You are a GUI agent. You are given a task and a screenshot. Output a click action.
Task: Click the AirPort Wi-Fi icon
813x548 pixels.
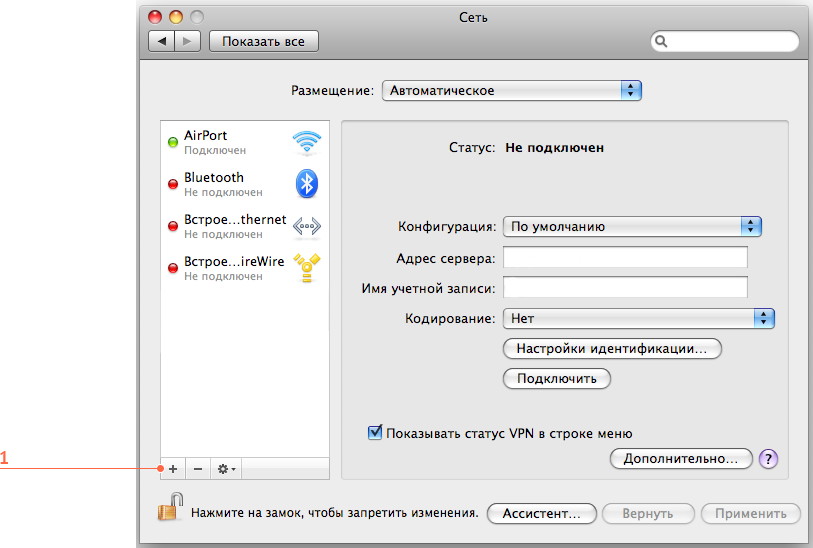[307, 143]
